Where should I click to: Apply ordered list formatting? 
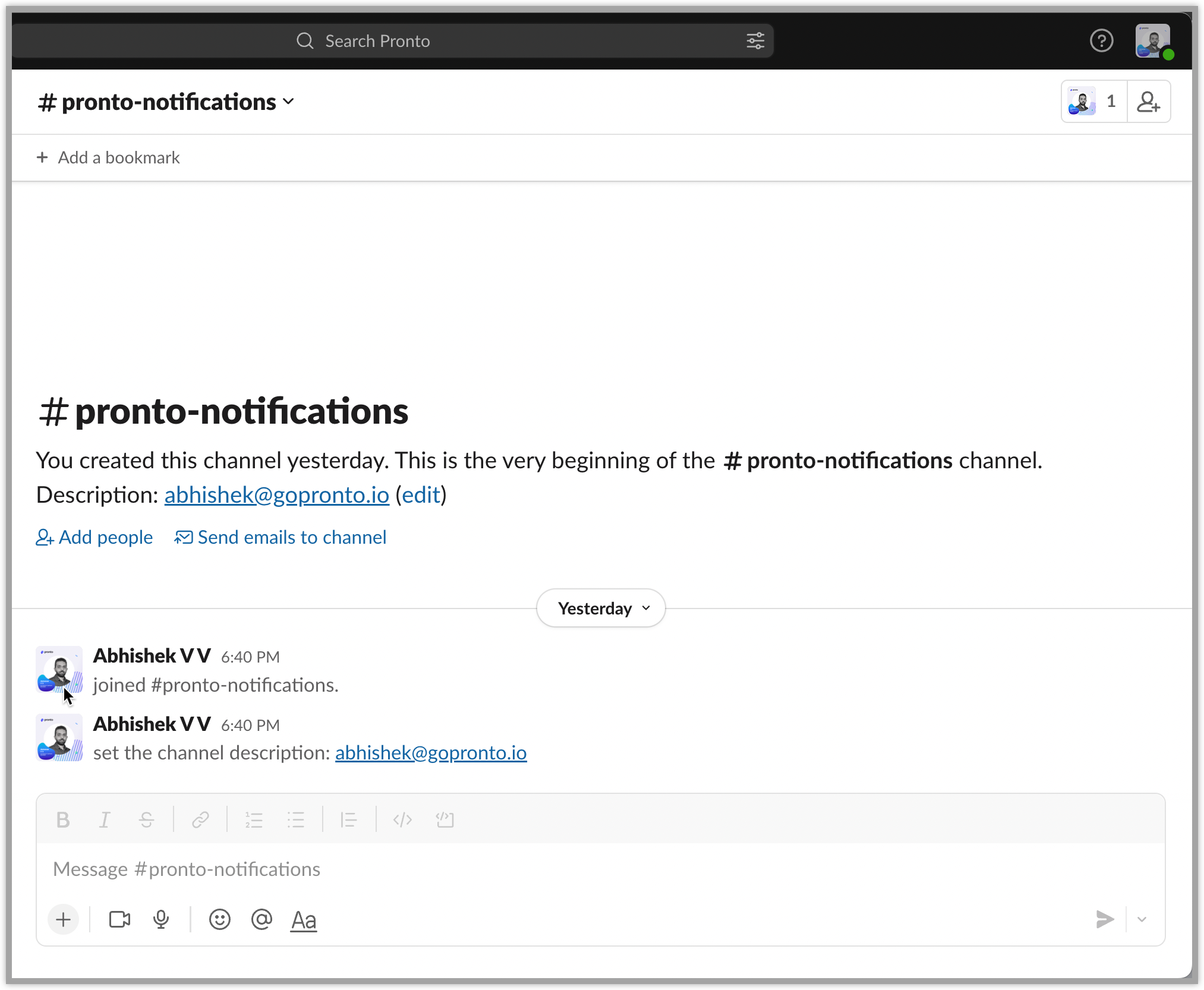tap(254, 820)
